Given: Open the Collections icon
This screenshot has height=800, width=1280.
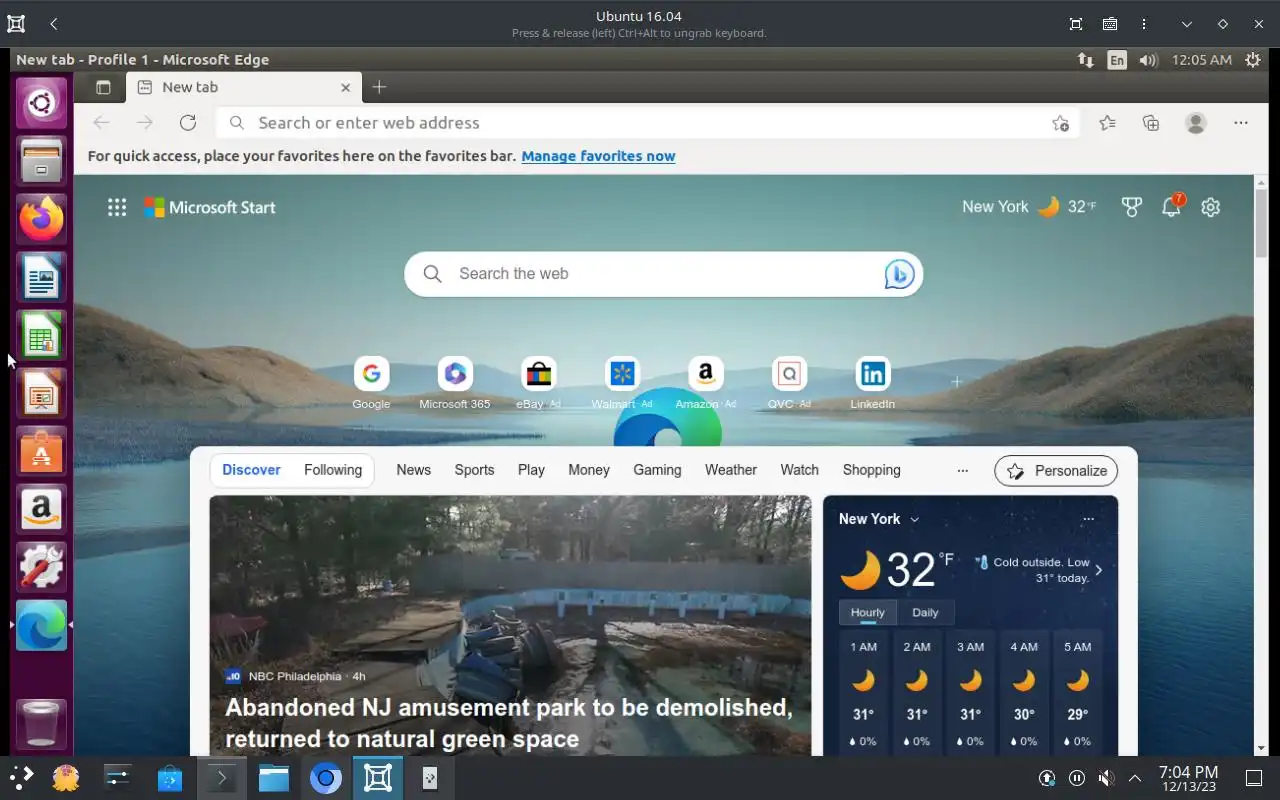Looking at the screenshot, I should pyautogui.click(x=1151, y=123).
